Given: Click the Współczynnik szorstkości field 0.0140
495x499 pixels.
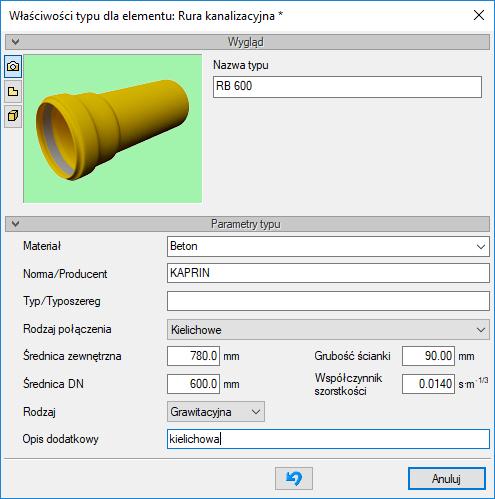Looking at the screenshot, I should click(428, 384).
